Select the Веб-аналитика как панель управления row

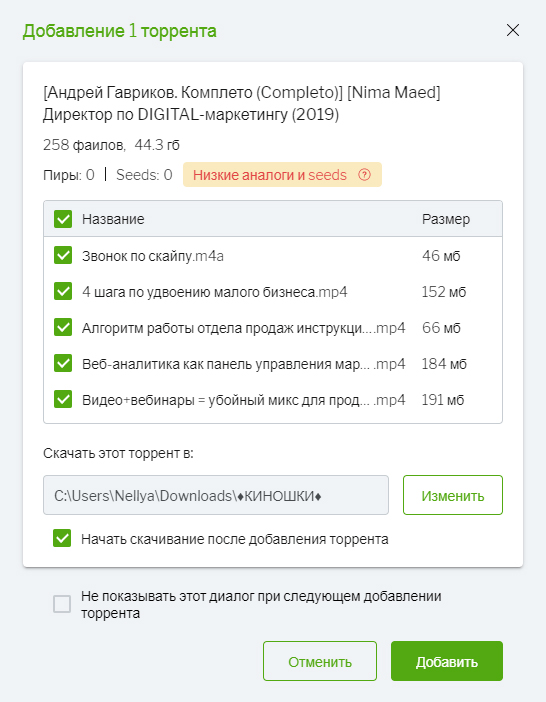click(x=273, y=364)
